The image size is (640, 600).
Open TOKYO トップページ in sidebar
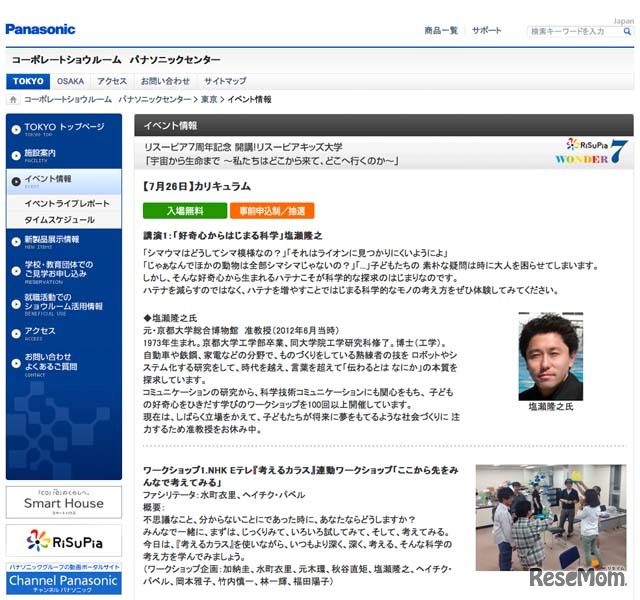(x=64, y=129)
